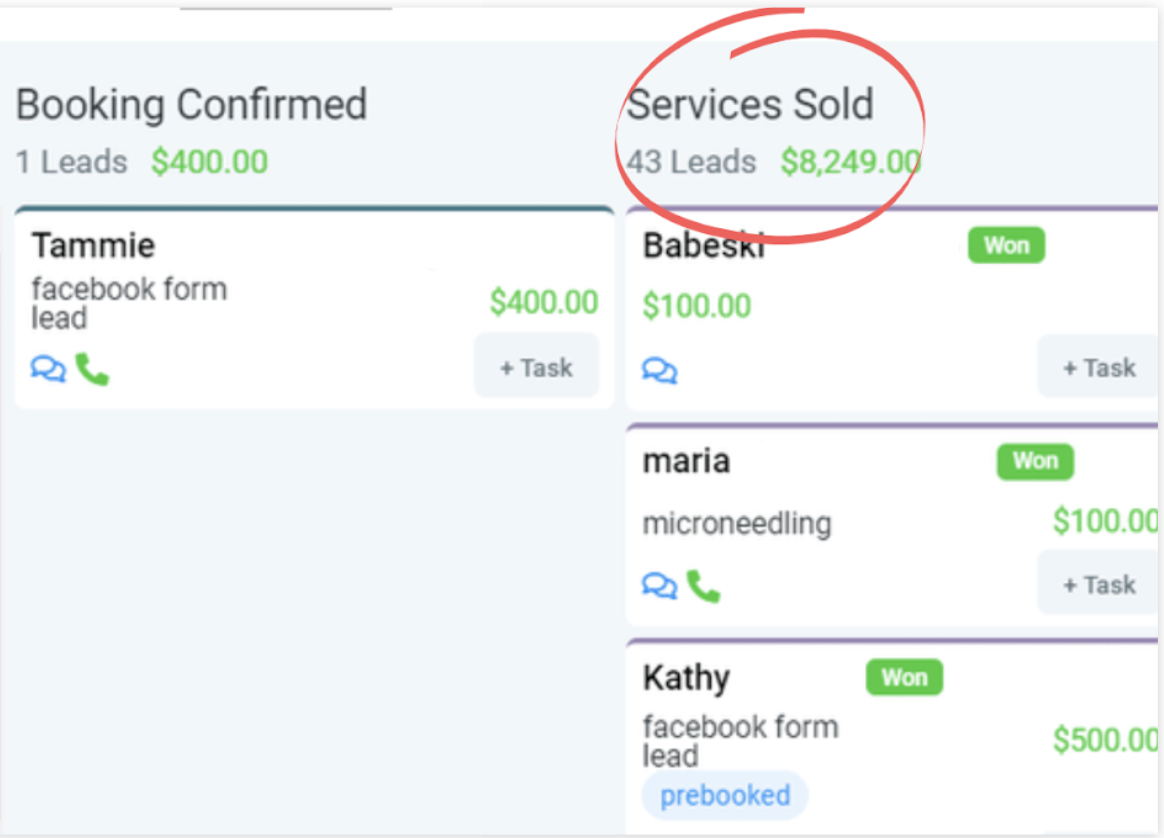Click the Won badge on Kathy's card
1164x838 pixels.
[x=904, y=677]
